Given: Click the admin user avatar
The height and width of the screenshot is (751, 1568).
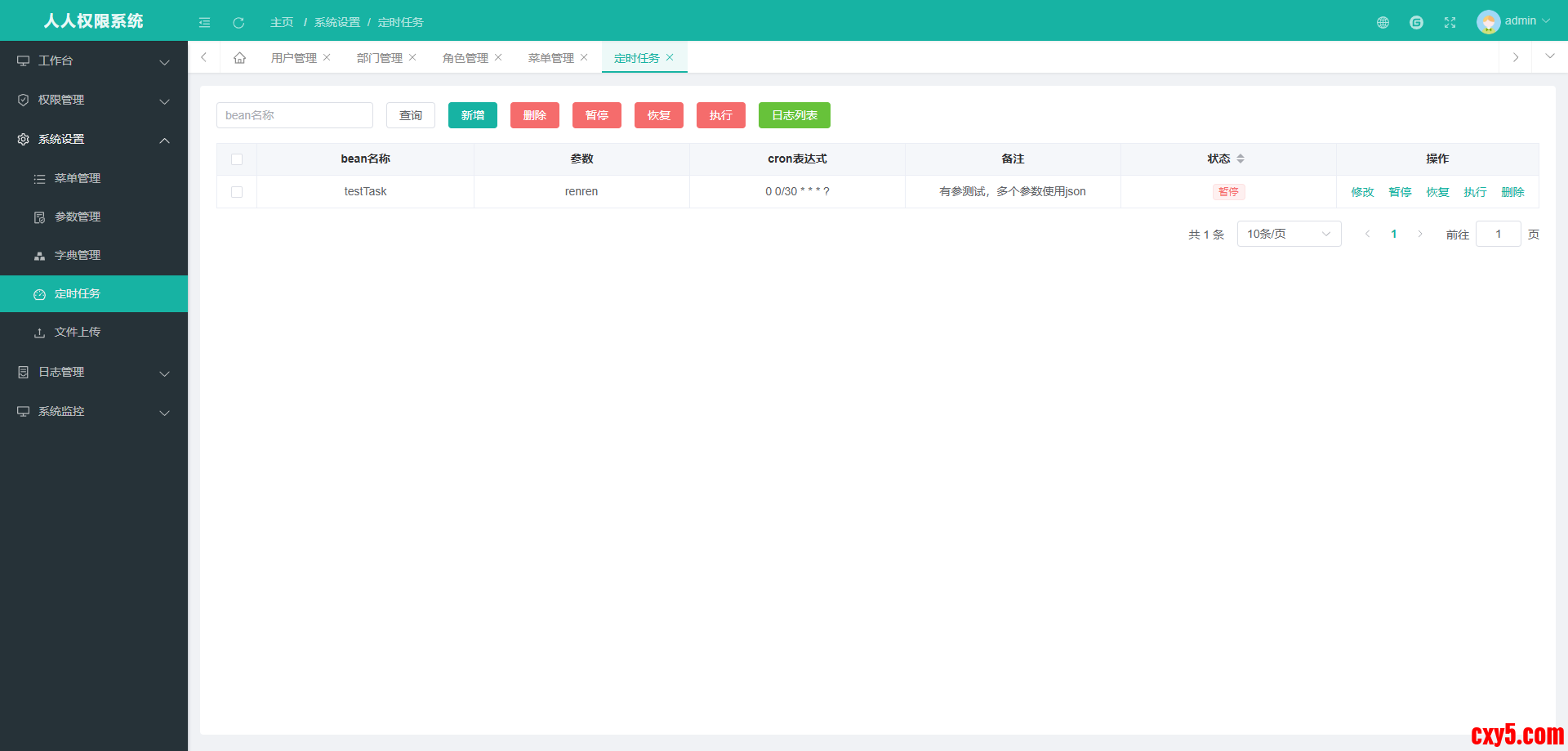Looking at the screenshot, I should click(1488, 21).
